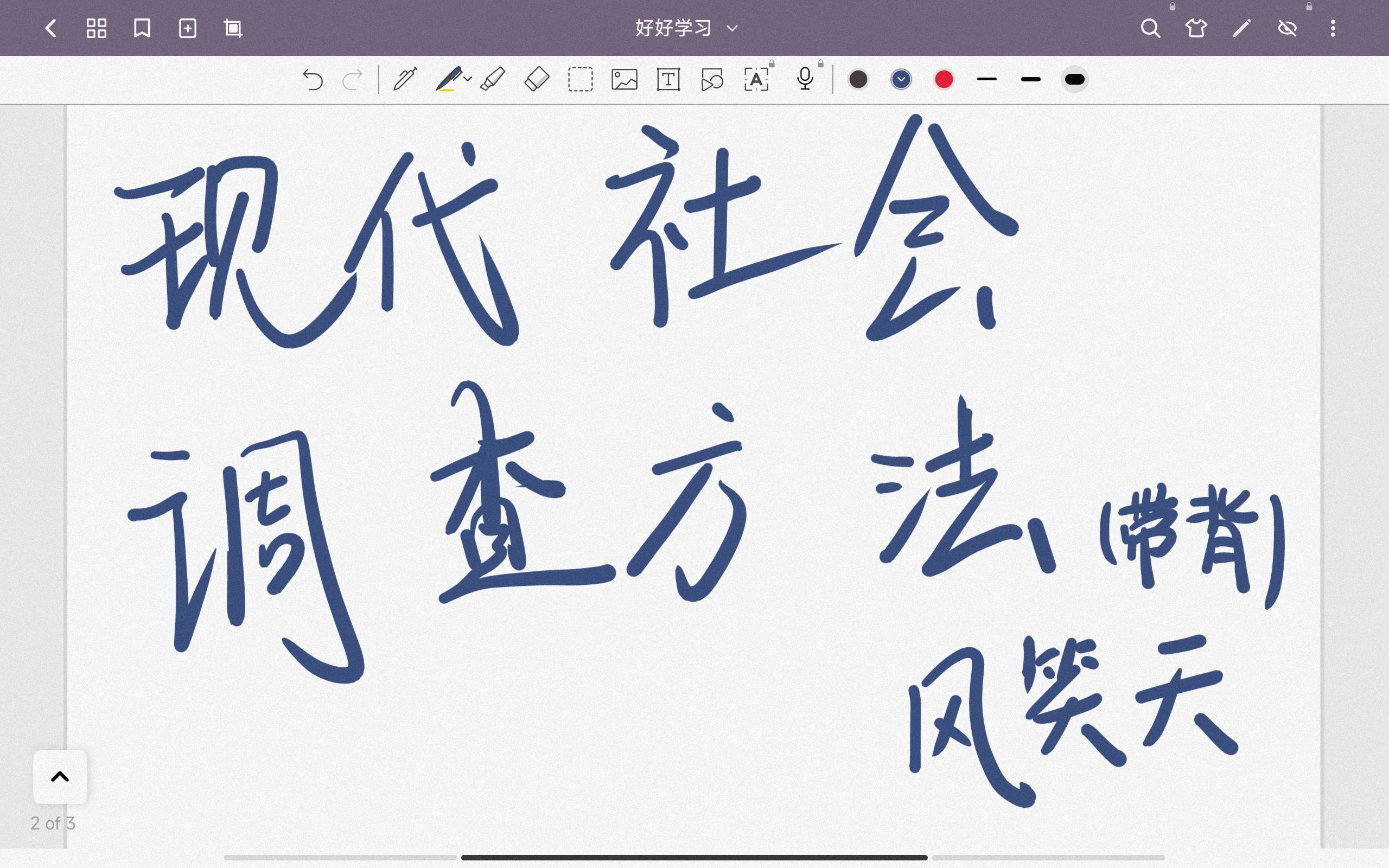The width and height of the screenshot is (1389, 868).
Task: Choose the red pen color
Action: tap(944, 79)
